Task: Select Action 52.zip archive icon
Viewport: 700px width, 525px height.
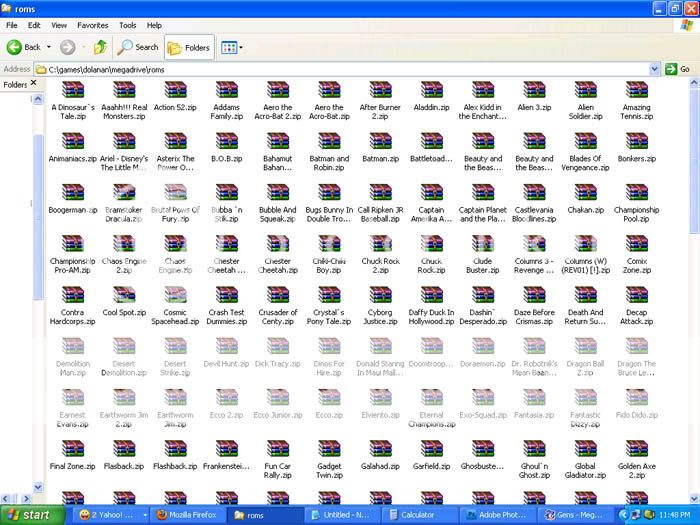Action: [x=175, y=90]
